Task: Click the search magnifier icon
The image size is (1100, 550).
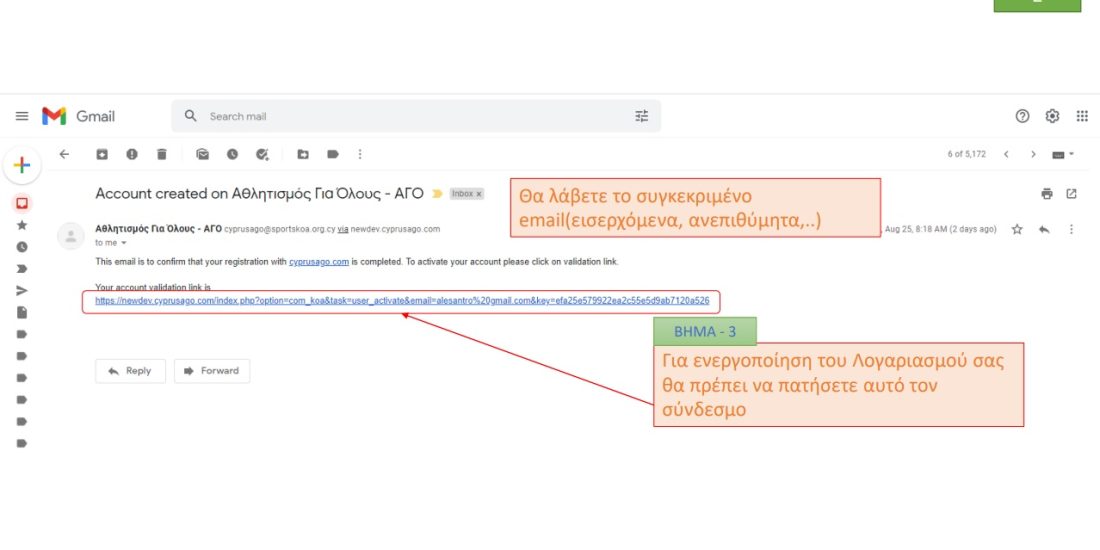Action: point(190,116)
